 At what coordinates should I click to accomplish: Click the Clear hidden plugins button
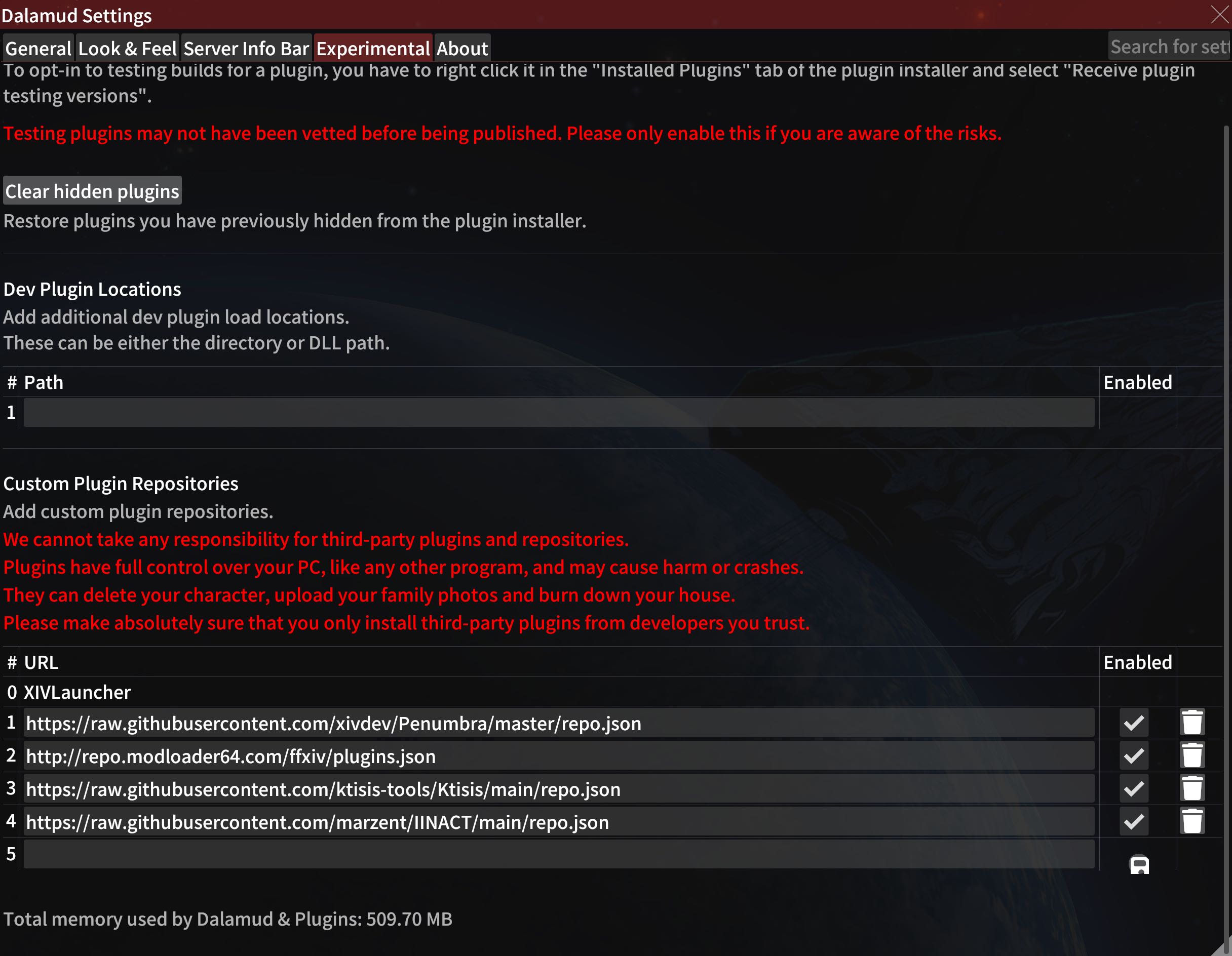pos(92,189)
